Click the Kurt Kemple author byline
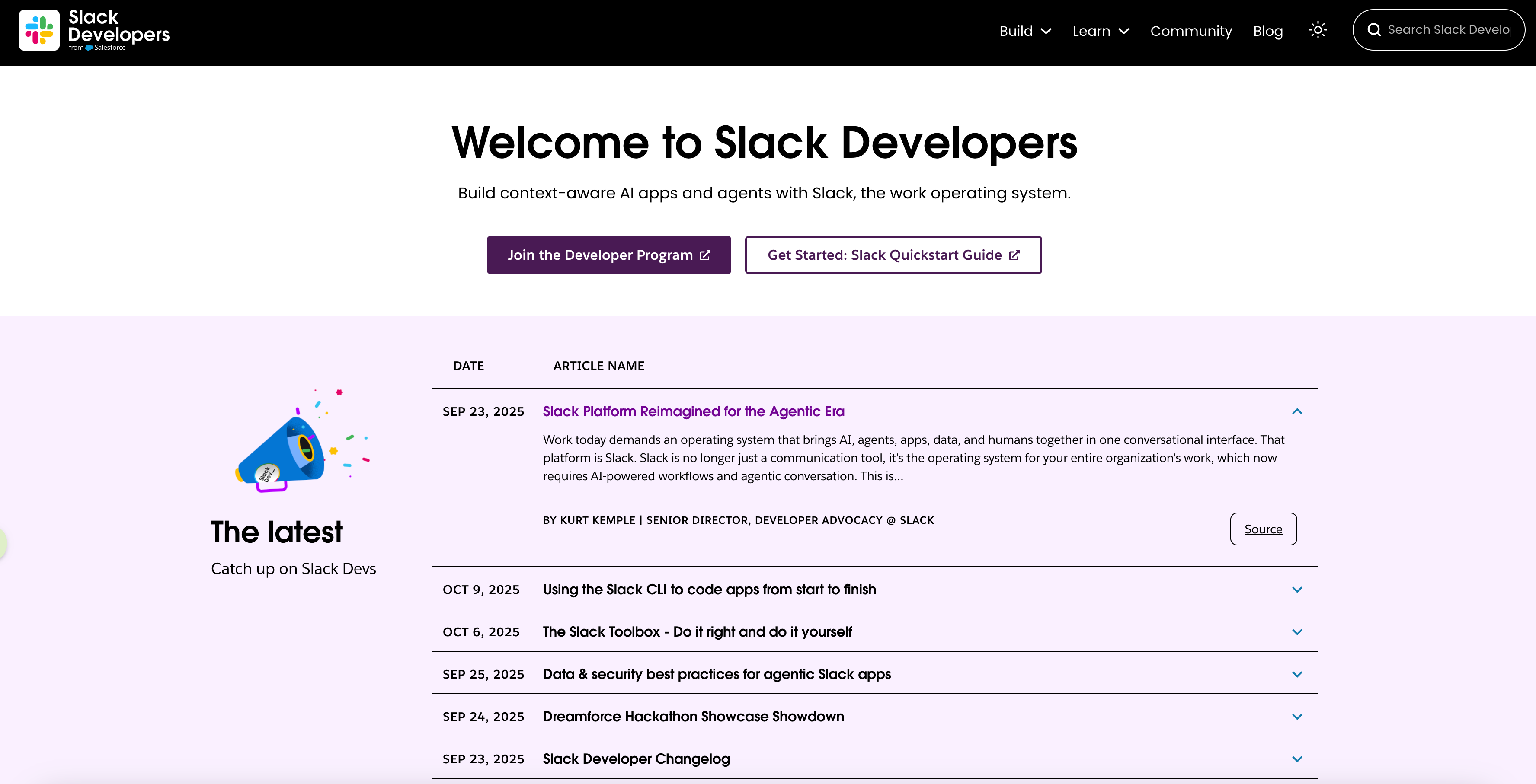Screen dimensions: 1536x784 (738, 520)
